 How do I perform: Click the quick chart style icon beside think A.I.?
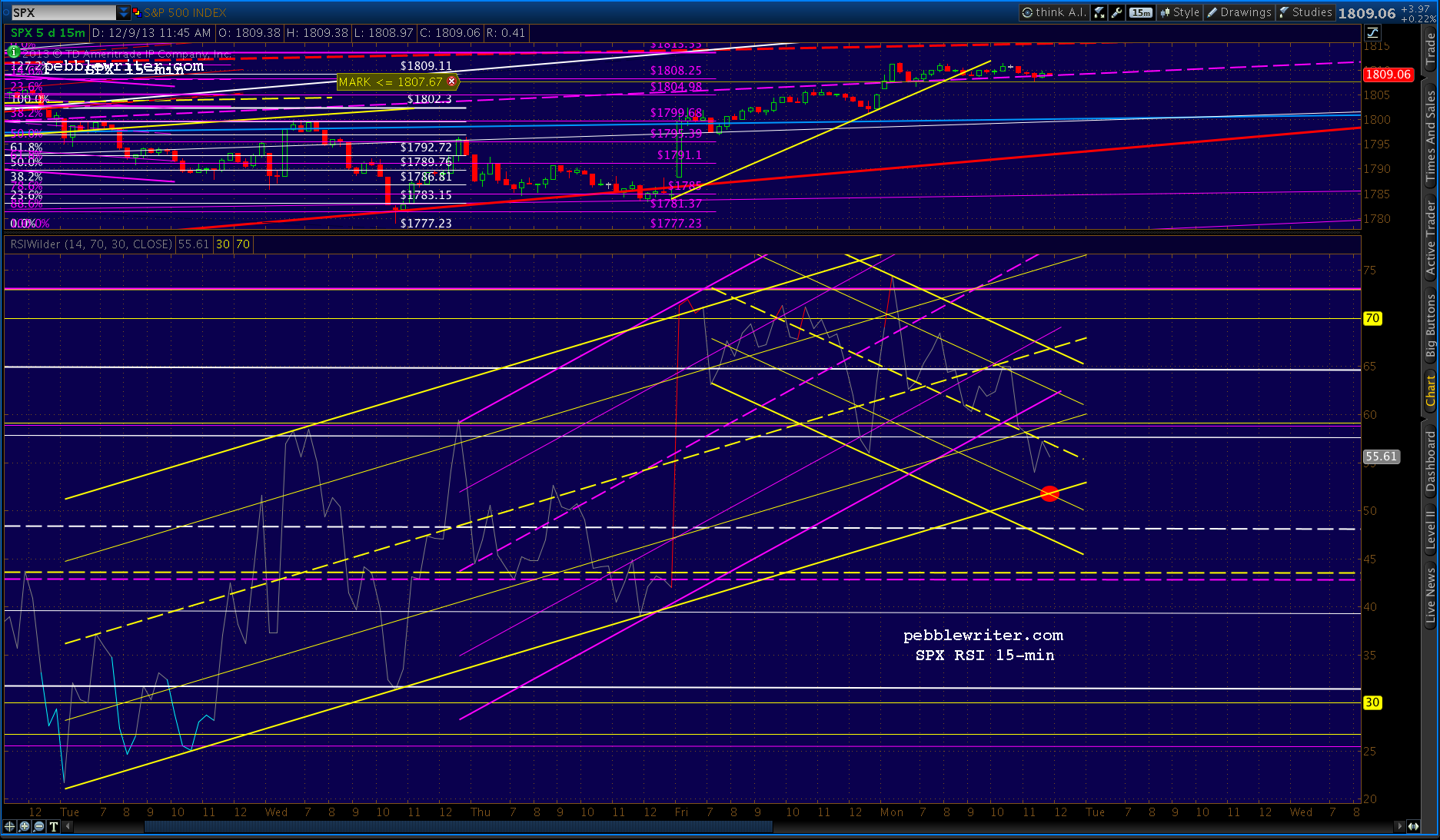1099,12
